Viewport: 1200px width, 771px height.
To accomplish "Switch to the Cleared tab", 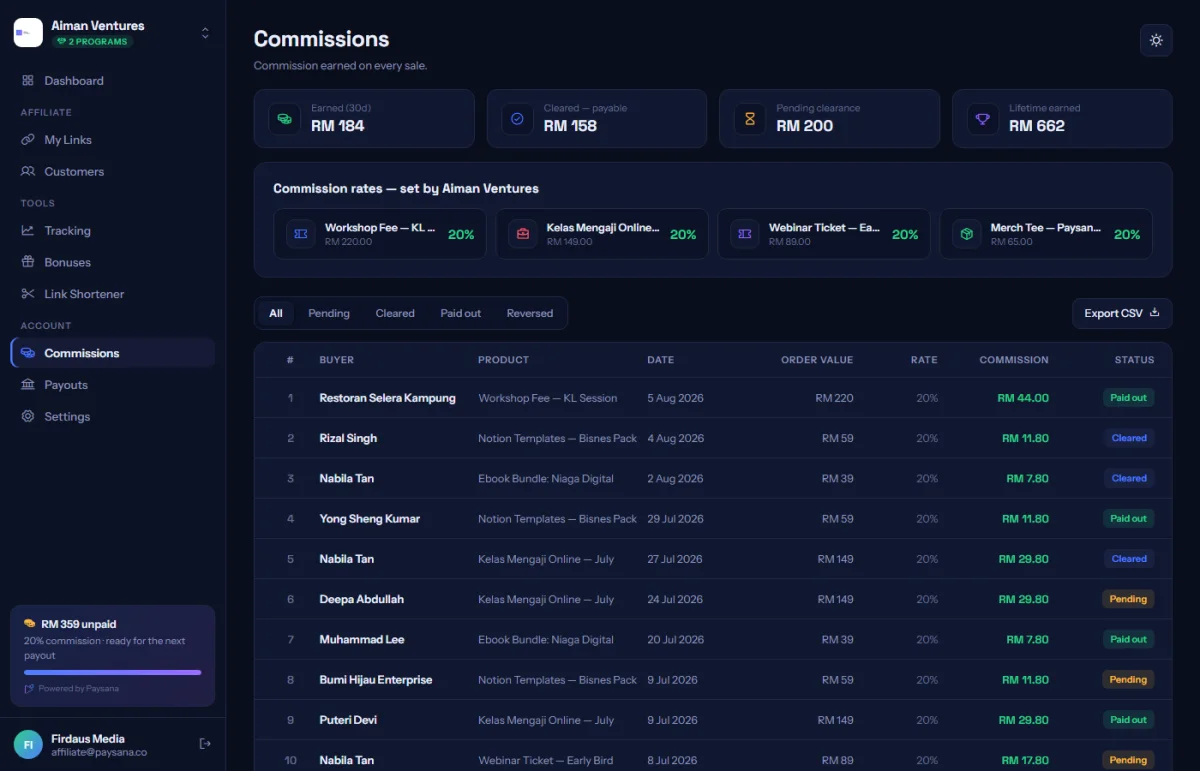I will tap(395, 313).
